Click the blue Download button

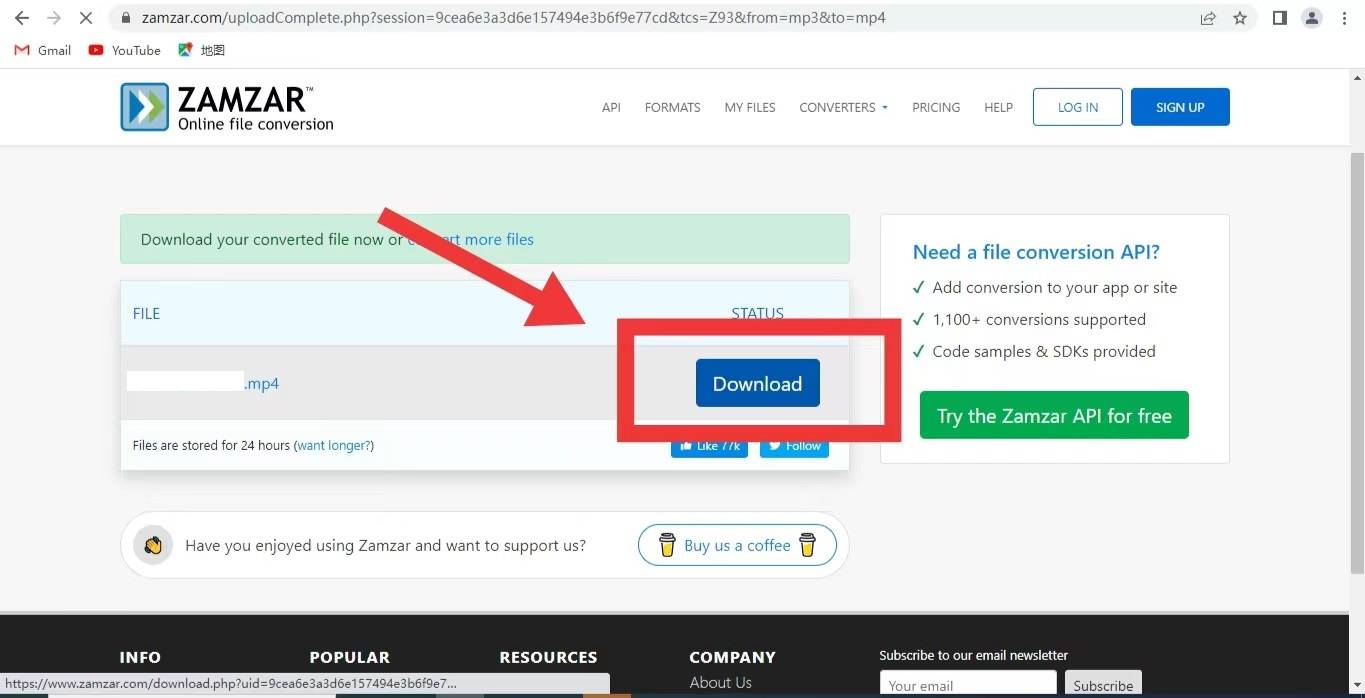click(758, 383)
